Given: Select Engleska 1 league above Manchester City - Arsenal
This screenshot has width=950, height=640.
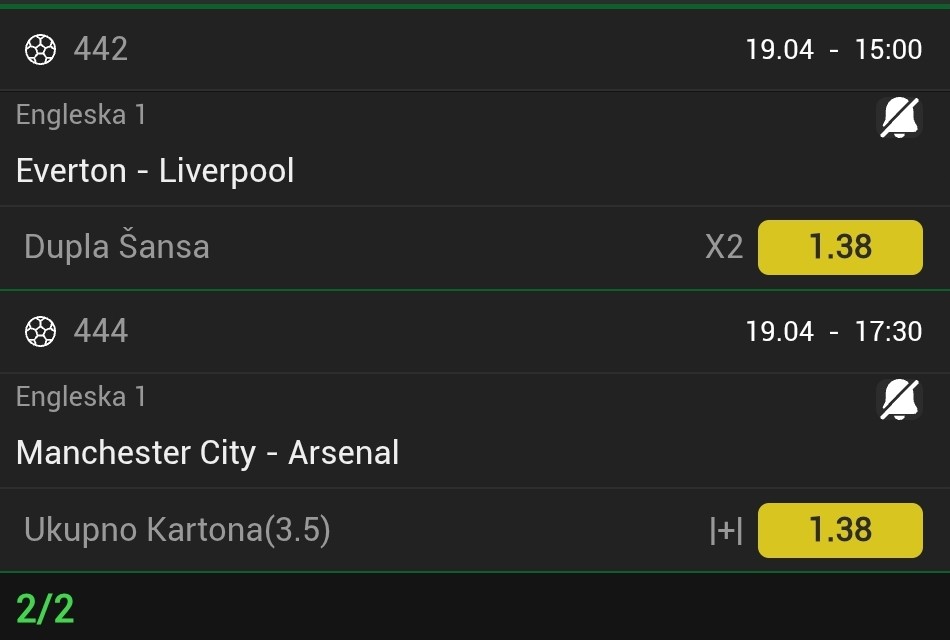Looking at the screenshot, I should 81,397.
